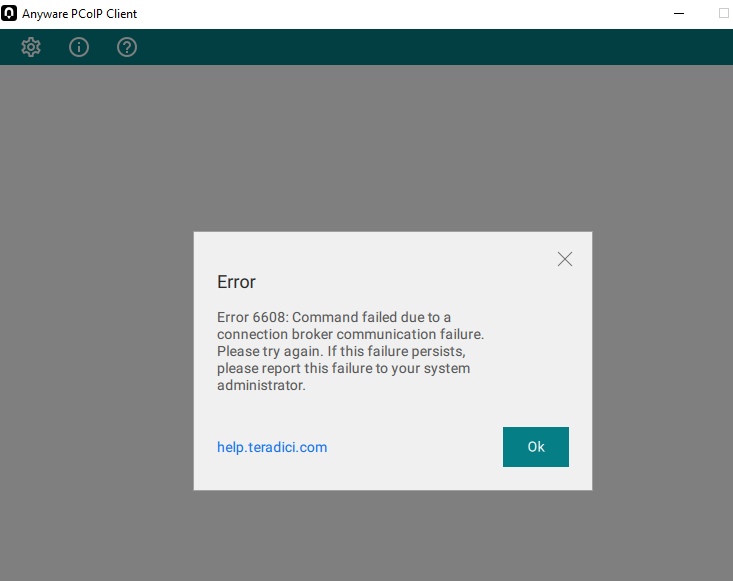Click the "Error" dialog heading

click(236, 282)
